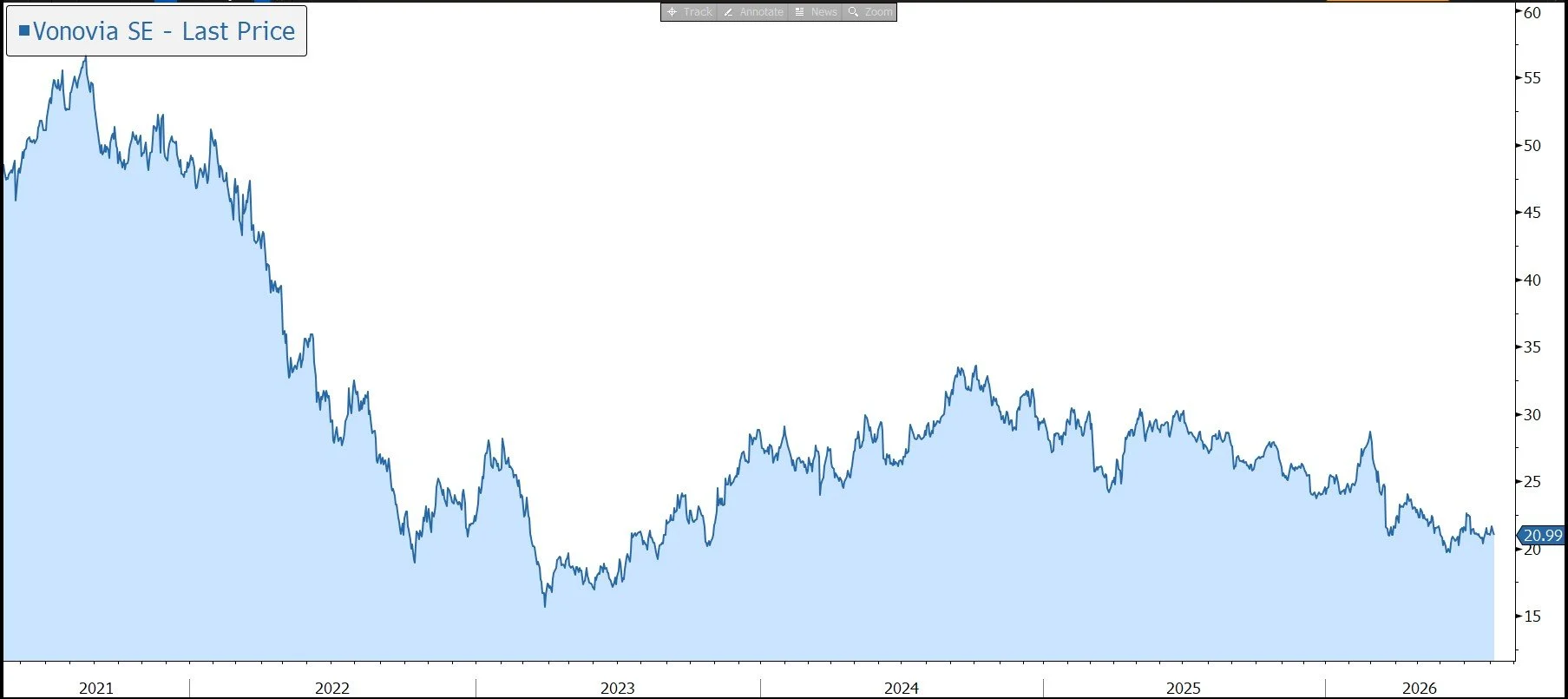Open the Annotate tool
1568x699 pixels.
pyautogui.click(x=753, y=12)
